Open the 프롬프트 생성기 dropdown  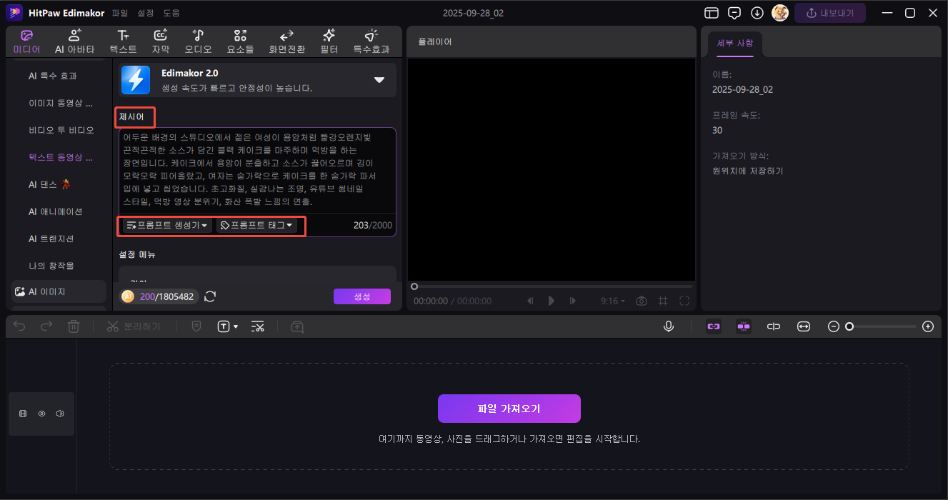(x=167, y=225)
